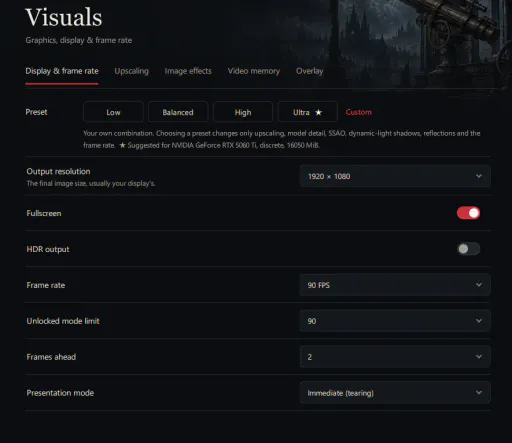Select the Balanced preset
This screenshot has width=512, height=443.
point(178,112)
